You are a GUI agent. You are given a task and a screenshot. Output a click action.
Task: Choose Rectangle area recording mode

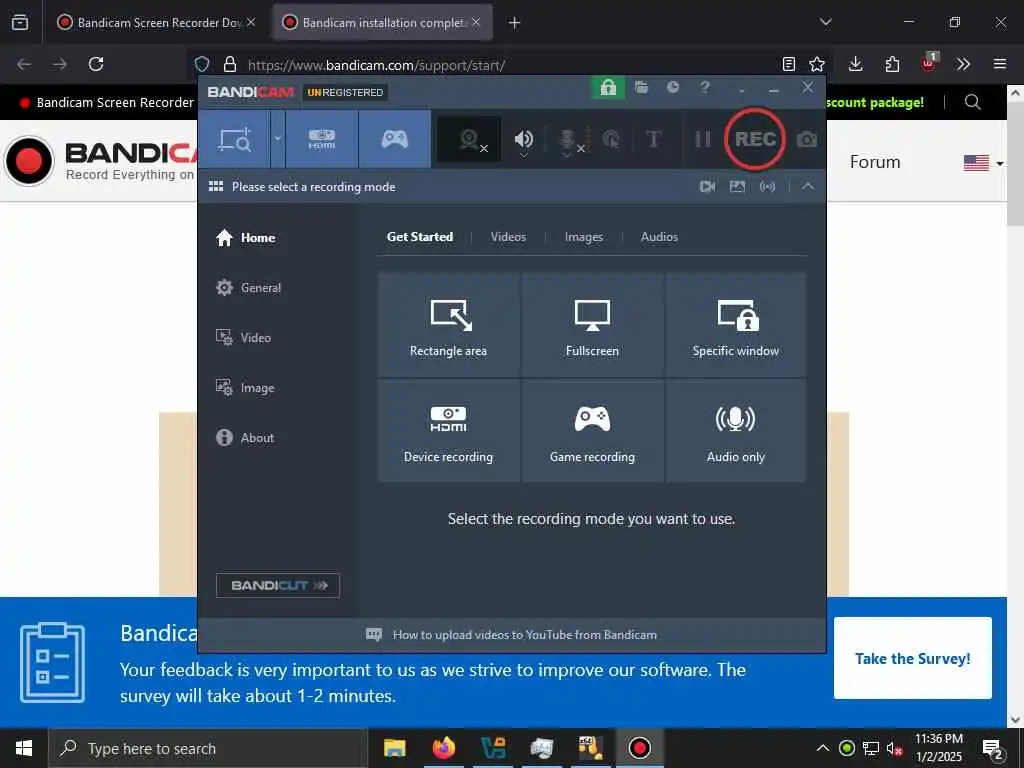coord(449,325)
